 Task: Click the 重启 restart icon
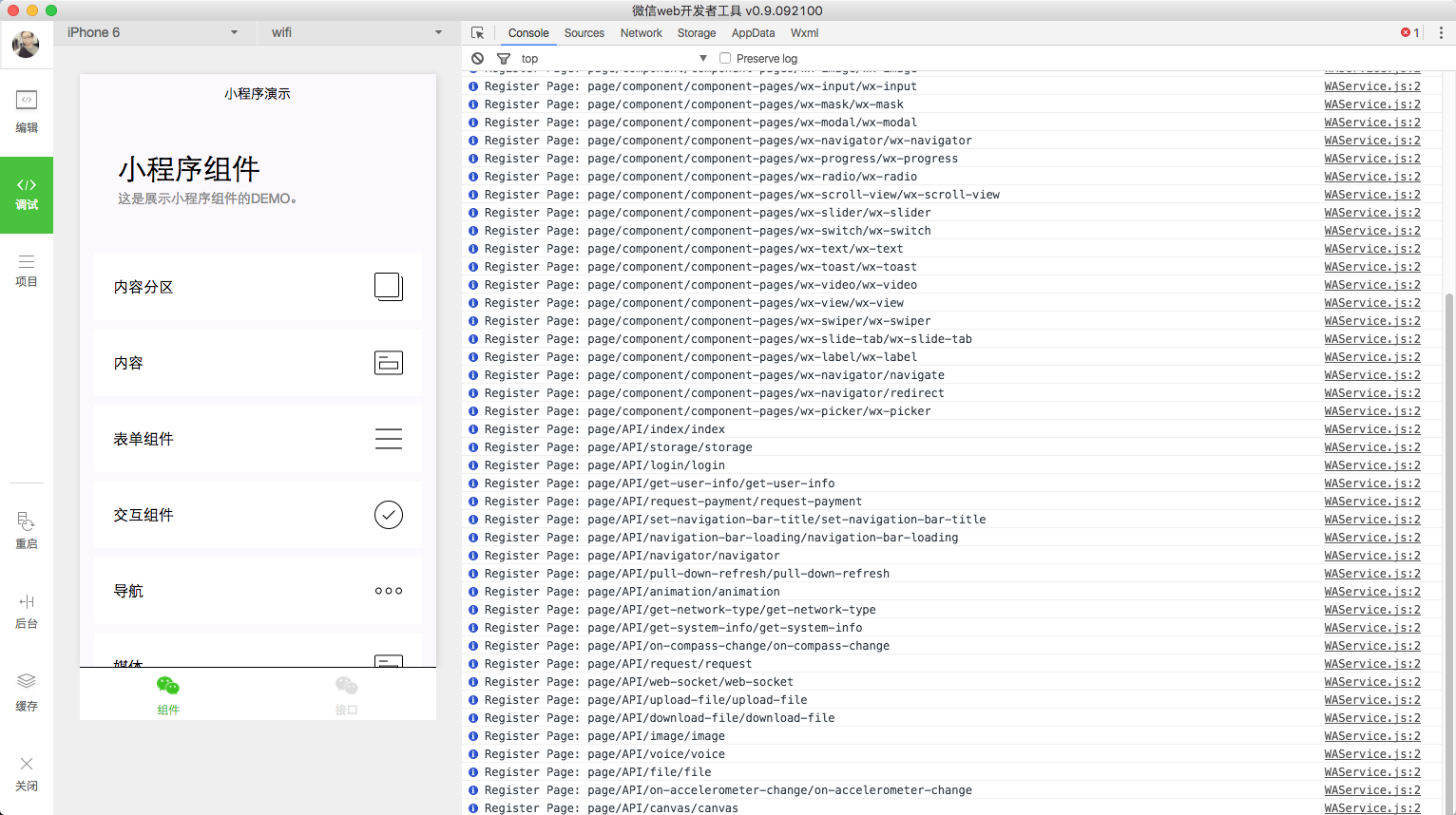click(27, 530)
